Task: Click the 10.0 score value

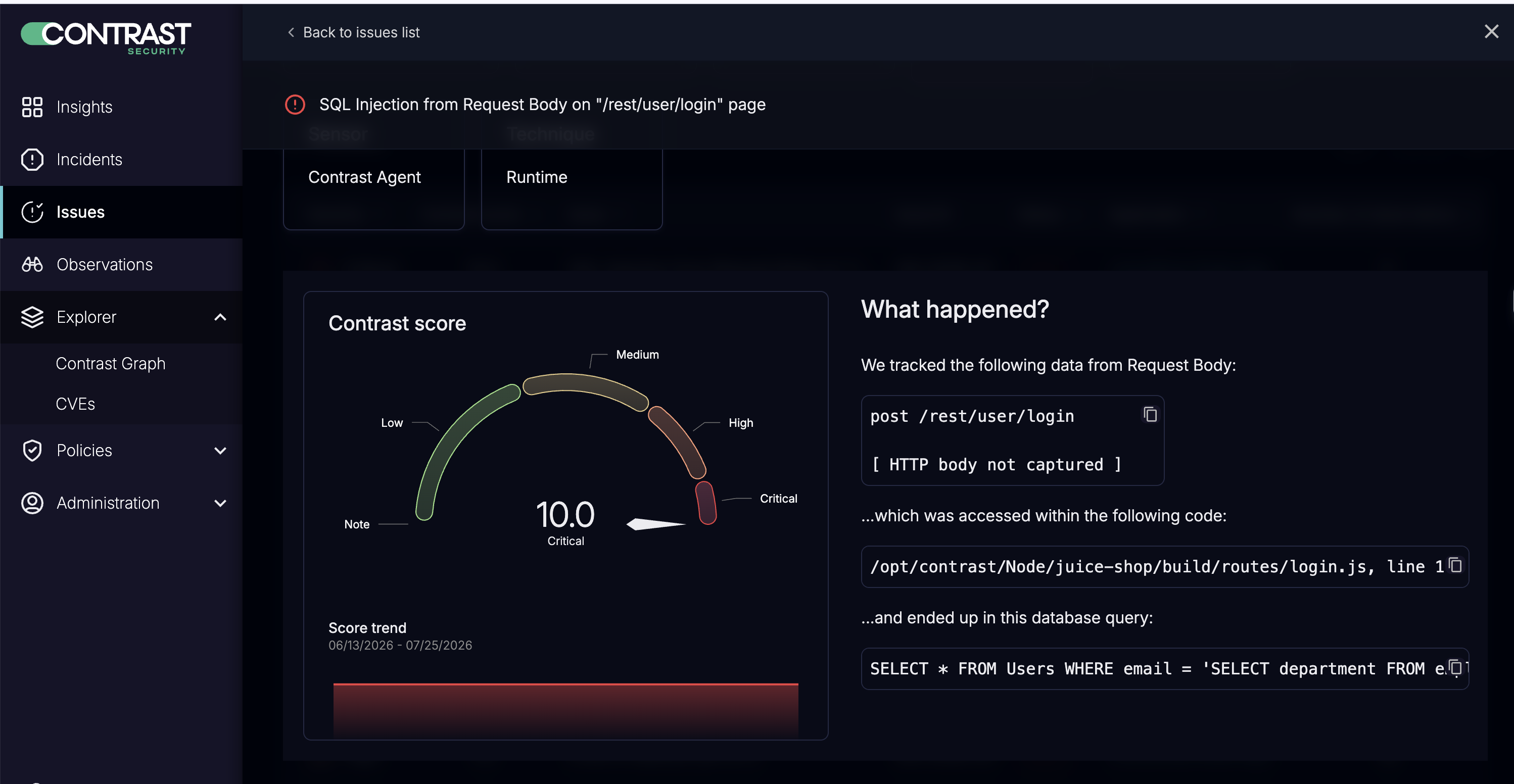Action: click(x=565, y=515)
